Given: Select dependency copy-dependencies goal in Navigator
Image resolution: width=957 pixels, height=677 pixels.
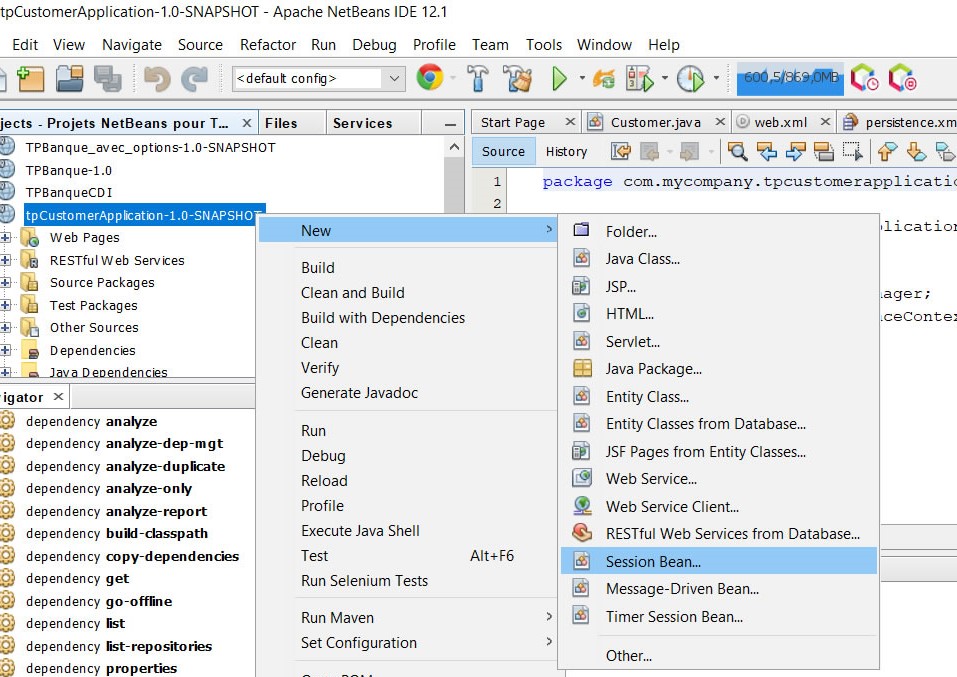Looking at the screenshot, I should [132, 556].
